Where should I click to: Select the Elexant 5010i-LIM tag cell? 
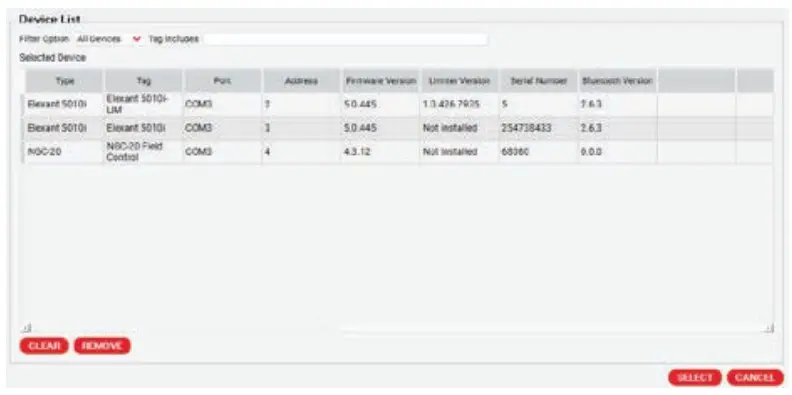143,105
